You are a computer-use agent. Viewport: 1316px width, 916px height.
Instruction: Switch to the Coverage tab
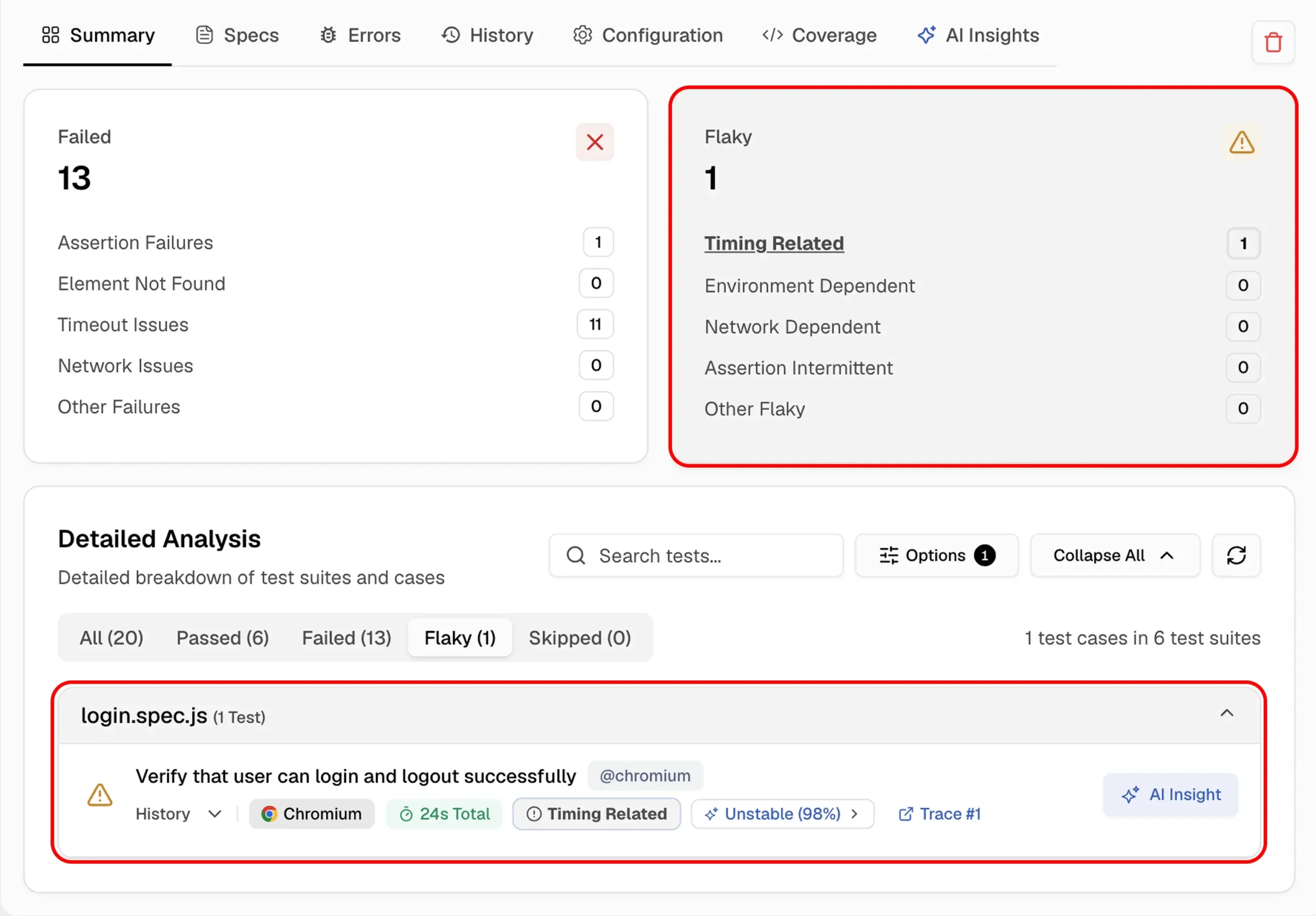pos(819,35)
